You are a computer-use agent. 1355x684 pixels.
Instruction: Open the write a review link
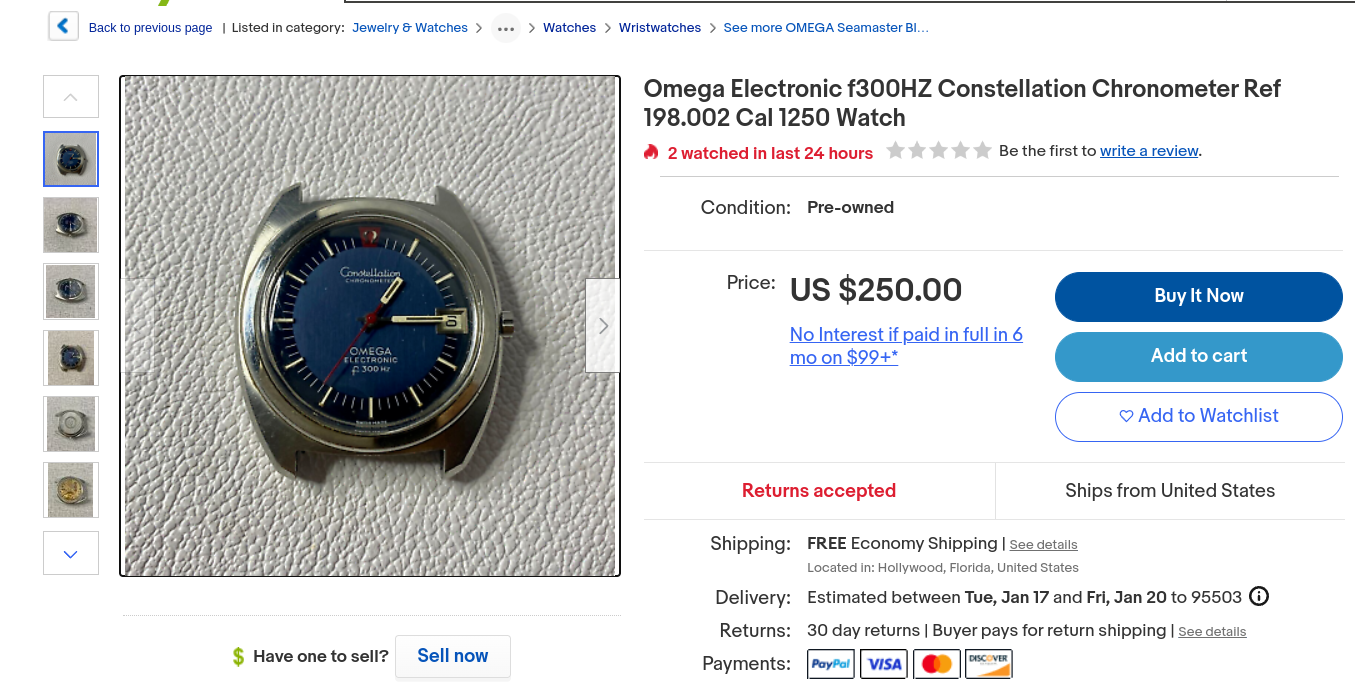(x=1149, y=151)
